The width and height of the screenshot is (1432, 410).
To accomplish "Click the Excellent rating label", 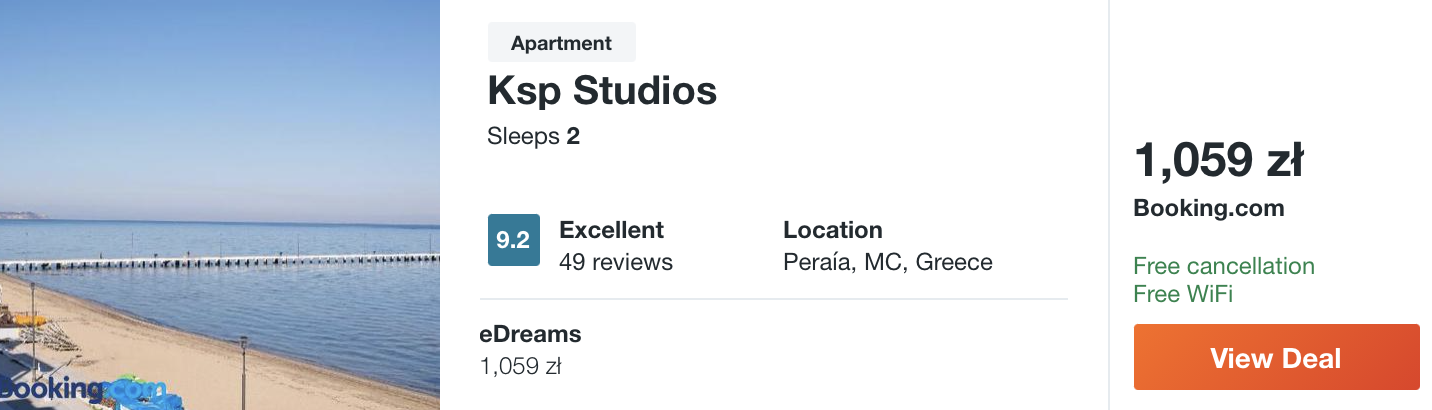I will pos(611,230).
